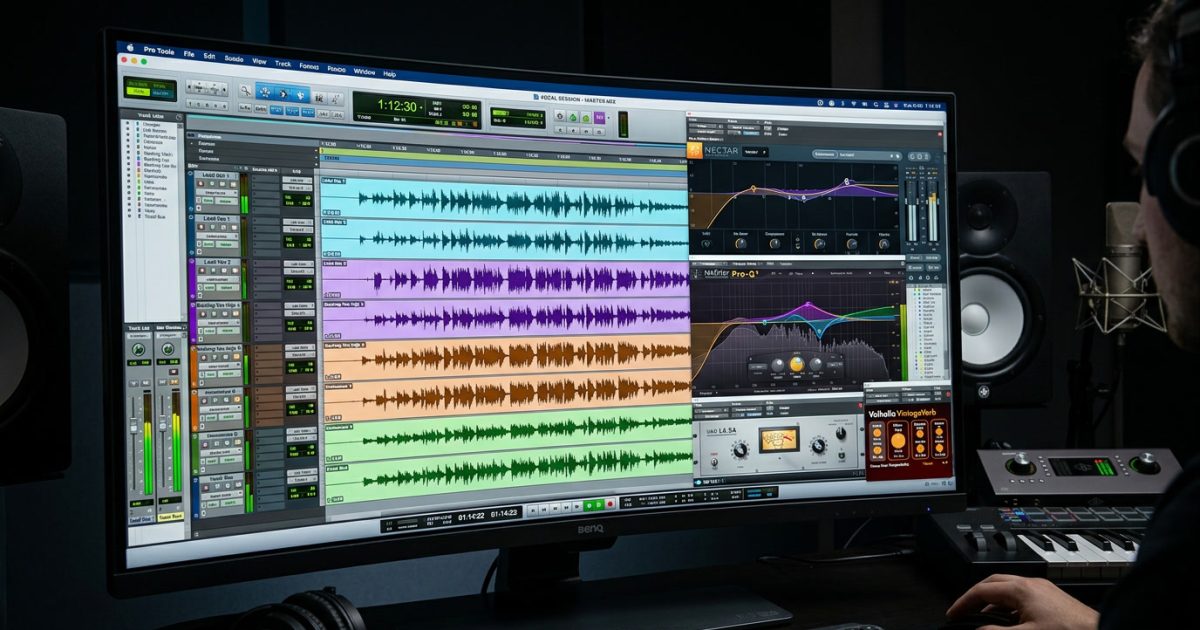Select the Backing Vox High track name
1200x630 pixels.
(217, 304)
